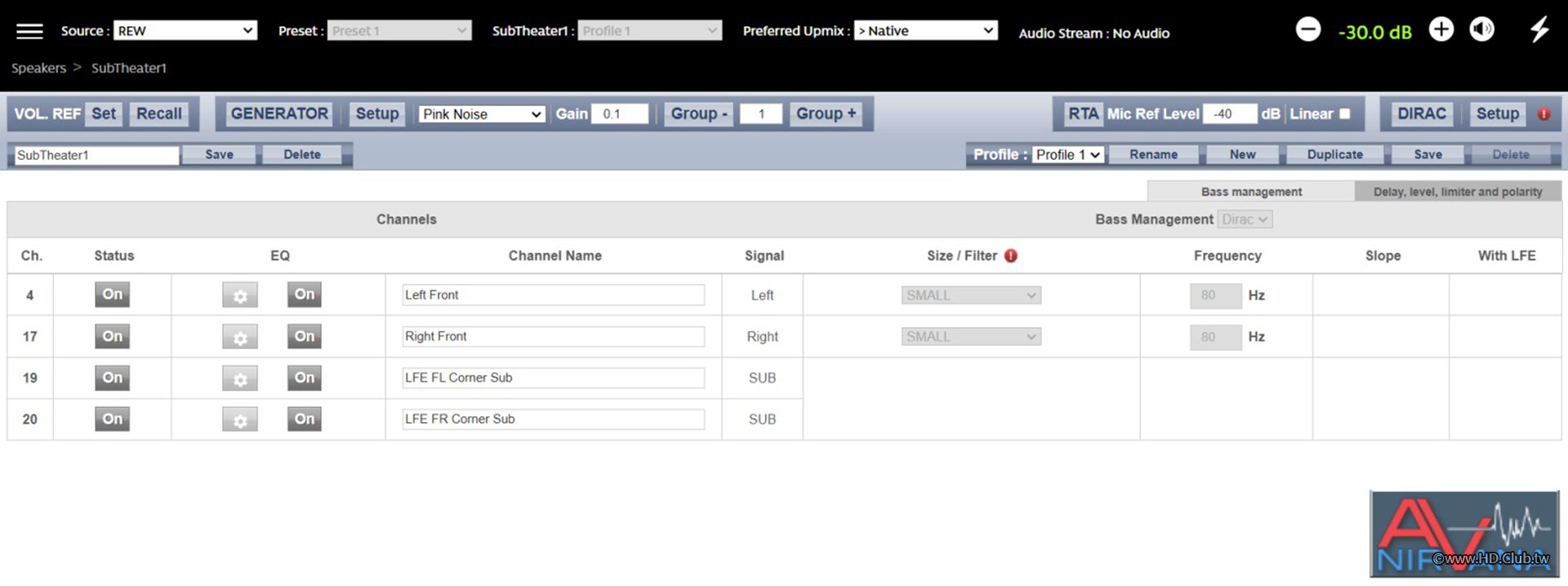Click the profile Delete button
This screenshot has height=586, width=1568.
click(x=1511, y=154)
